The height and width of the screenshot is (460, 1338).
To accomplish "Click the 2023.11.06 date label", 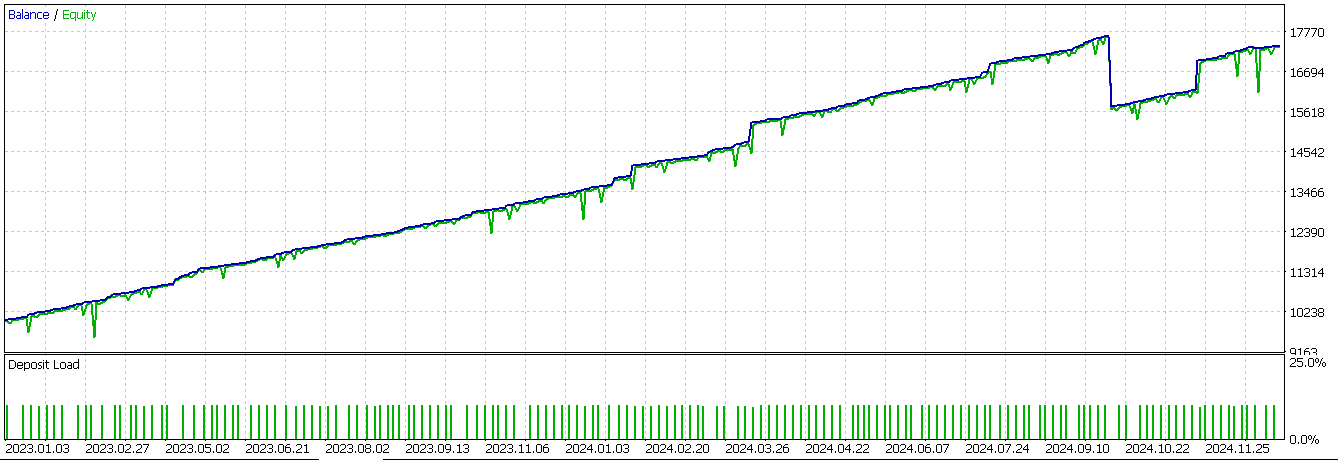I will [516, 449].
